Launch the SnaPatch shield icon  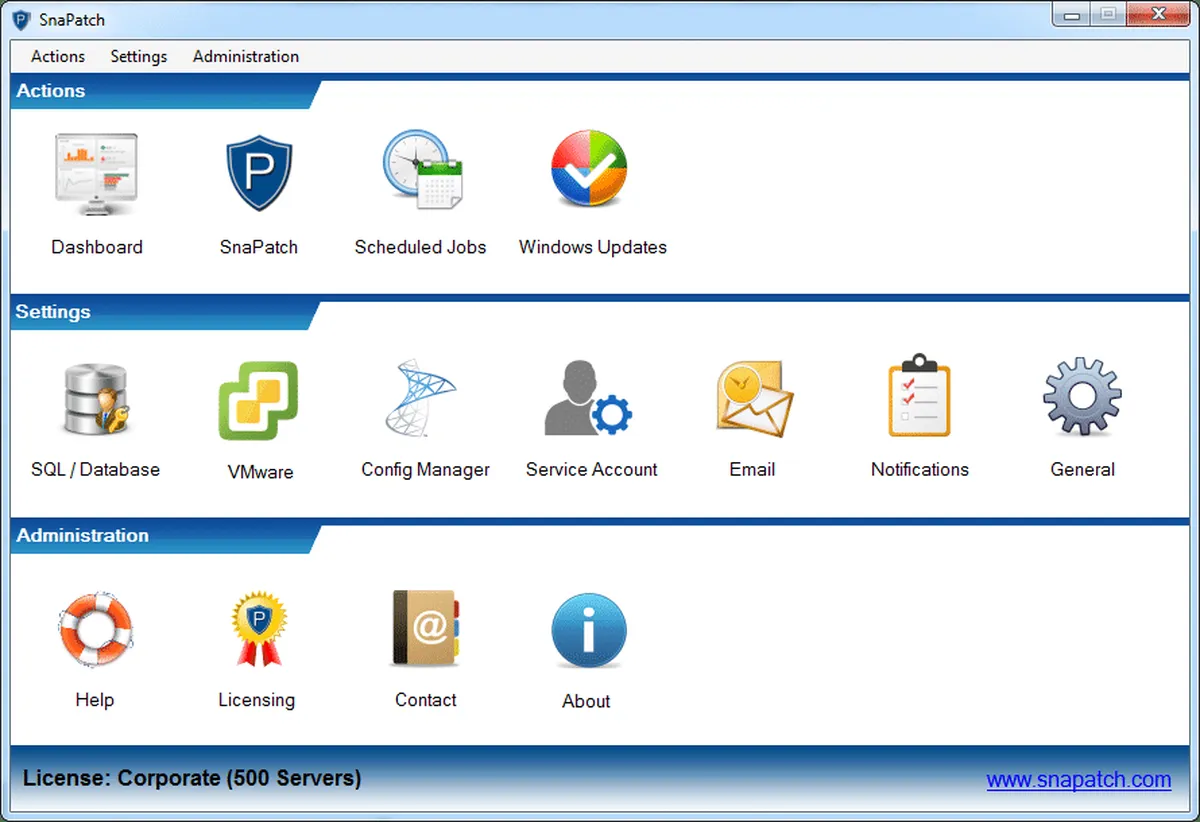pos(258,175)
